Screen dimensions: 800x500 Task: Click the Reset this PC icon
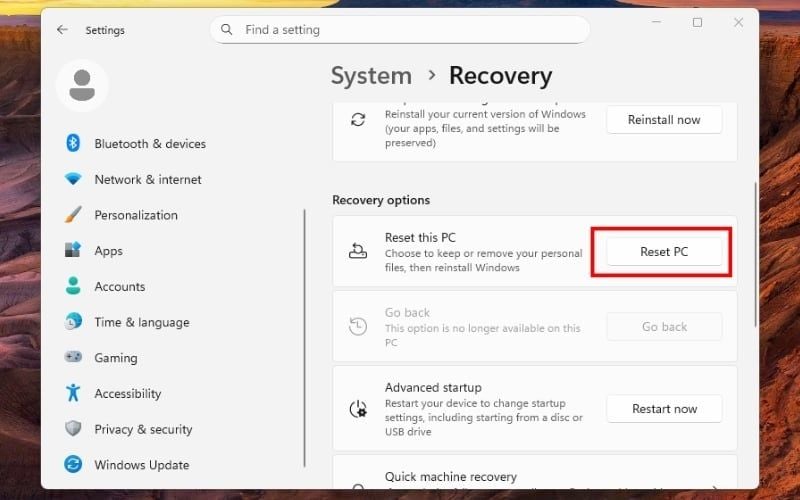(x=358, y=251)
